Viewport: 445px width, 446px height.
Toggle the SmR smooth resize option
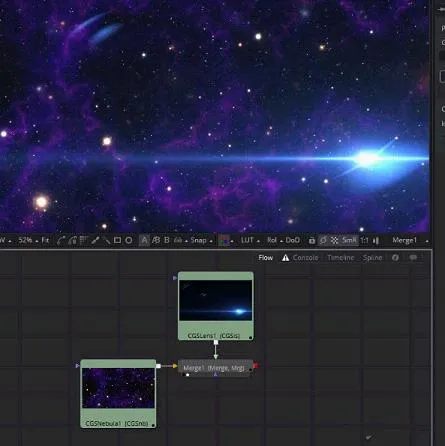pyautogui.click(x=349, y=240)
